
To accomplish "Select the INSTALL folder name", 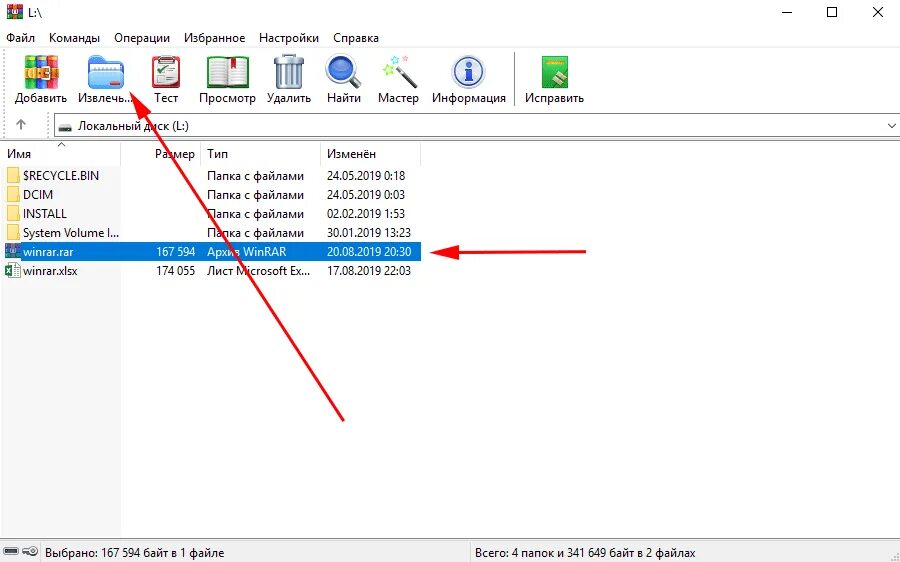I will (45, 214).
